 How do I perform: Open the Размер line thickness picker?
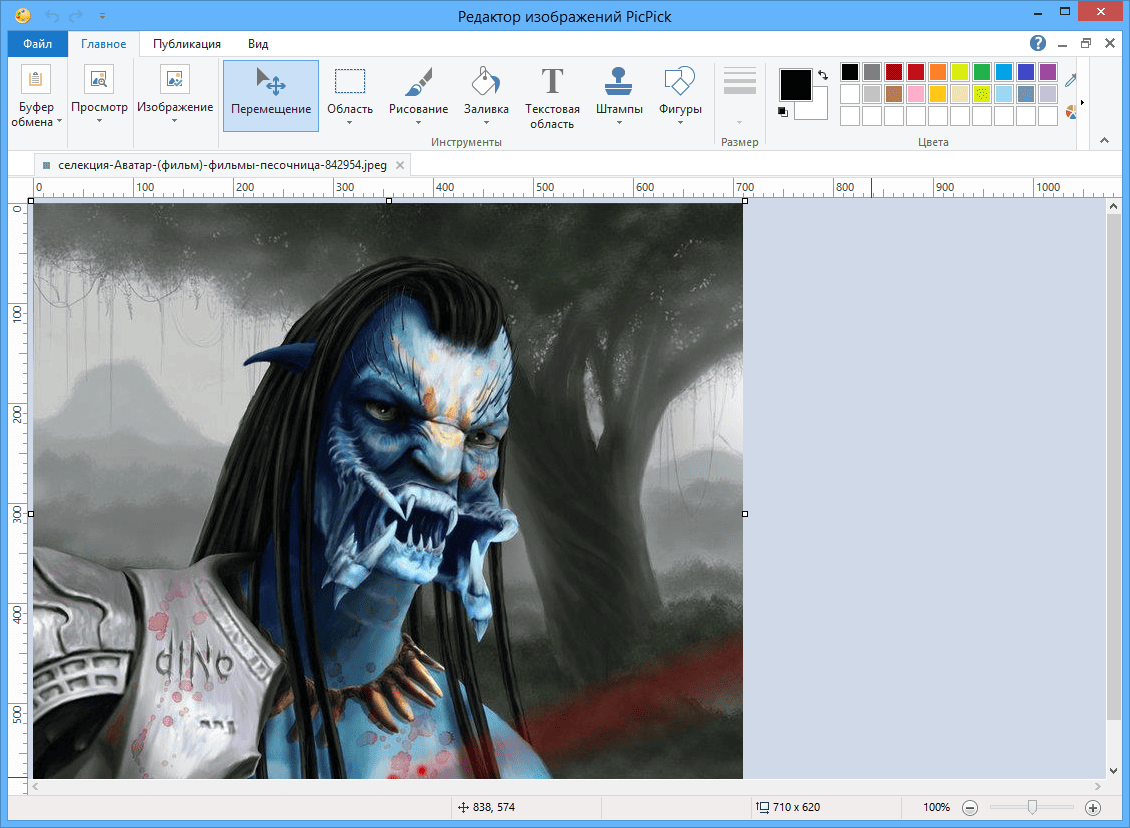point(739,95)
